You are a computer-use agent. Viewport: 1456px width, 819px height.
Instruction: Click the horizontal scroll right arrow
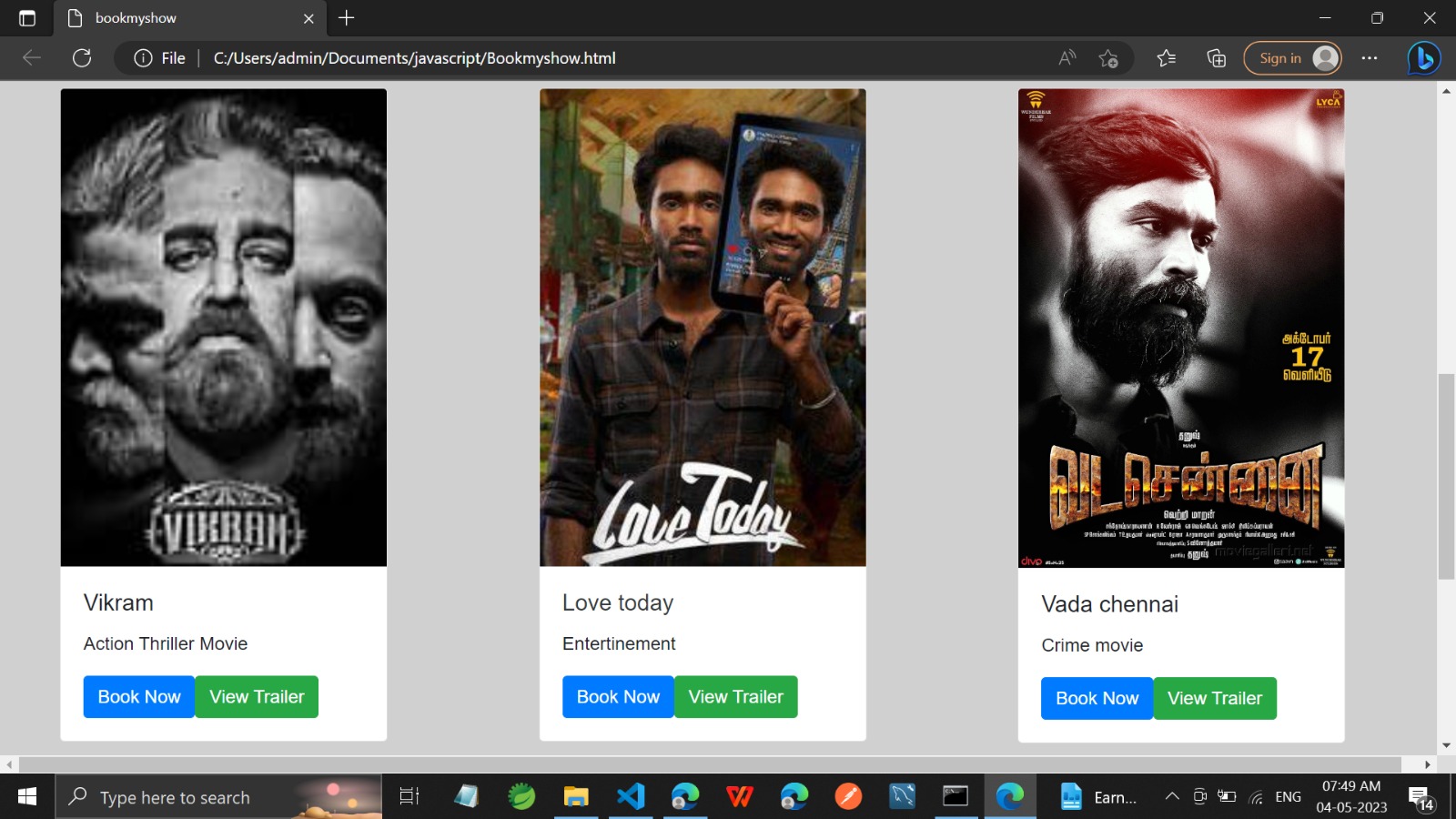pos(1428,764)
